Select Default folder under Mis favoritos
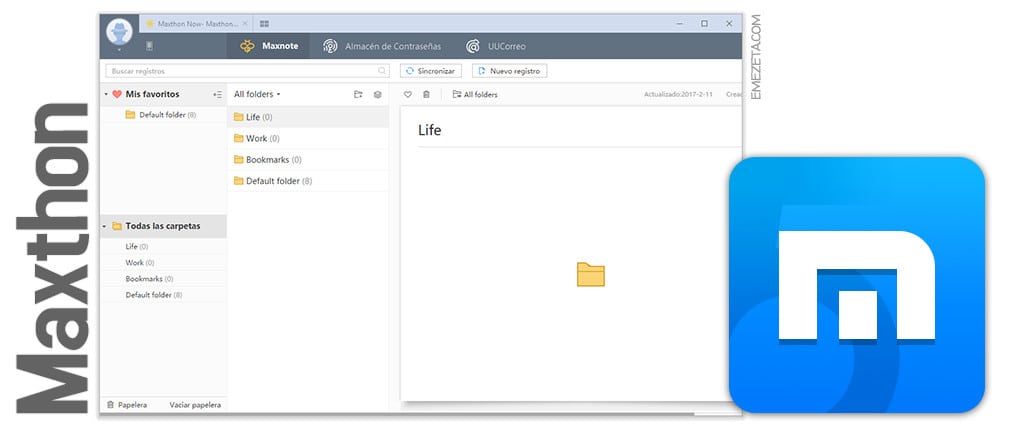1024x428 pixels. tap(163, 115)
